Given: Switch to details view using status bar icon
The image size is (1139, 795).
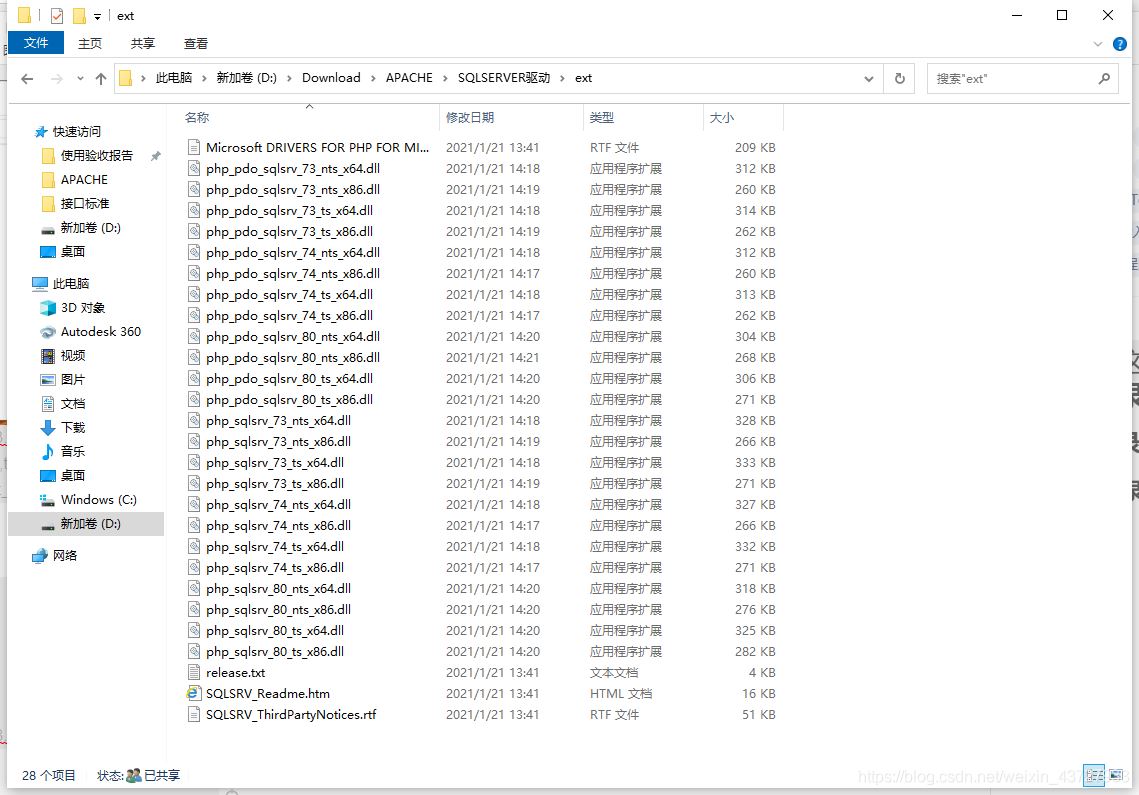Looking at the screenshot, I should coord(1094,775).
